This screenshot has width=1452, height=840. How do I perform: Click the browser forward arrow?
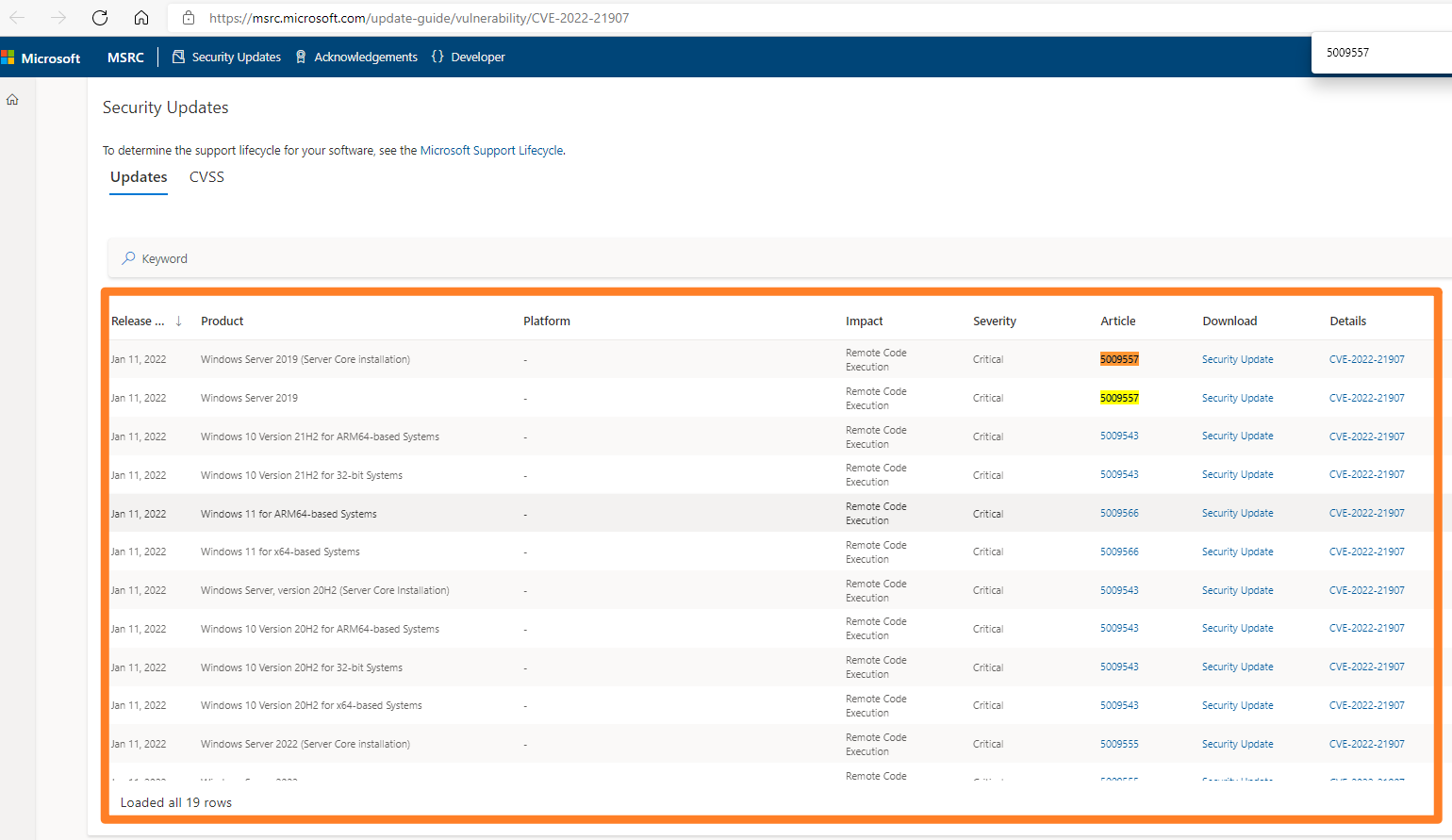(x=58, y=18)
